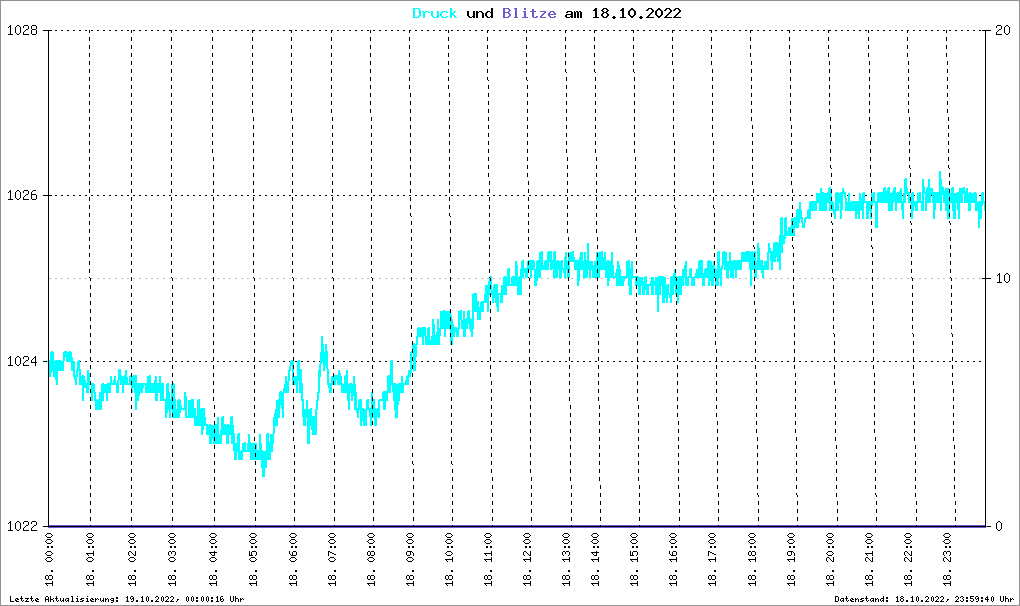Image resolution: width=1020 pixels, height=606 pixels.
Task: Click the '18. 18:00' time axis label
Action: tap(753, 559)
